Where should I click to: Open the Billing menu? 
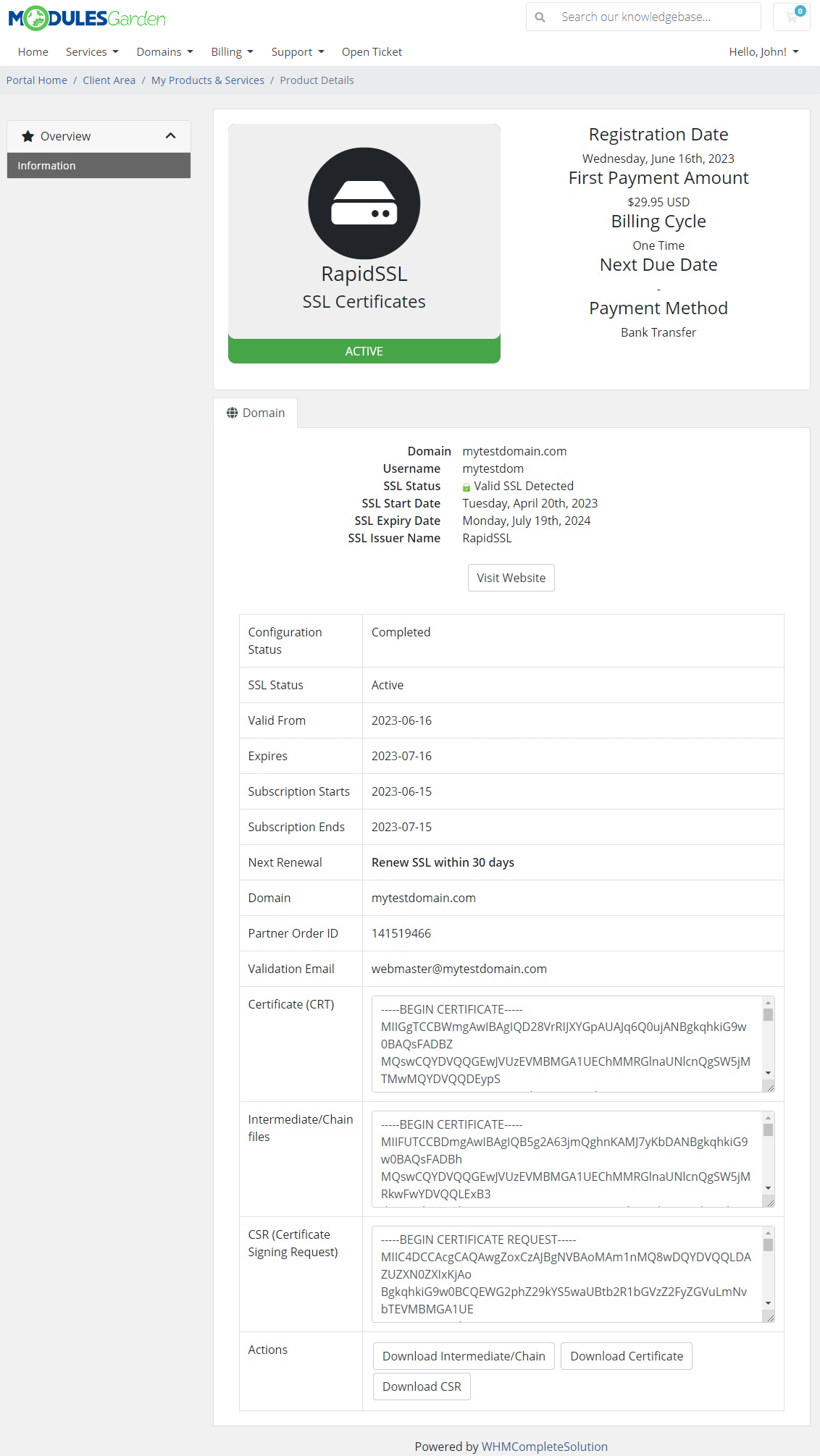coord(232,52)
